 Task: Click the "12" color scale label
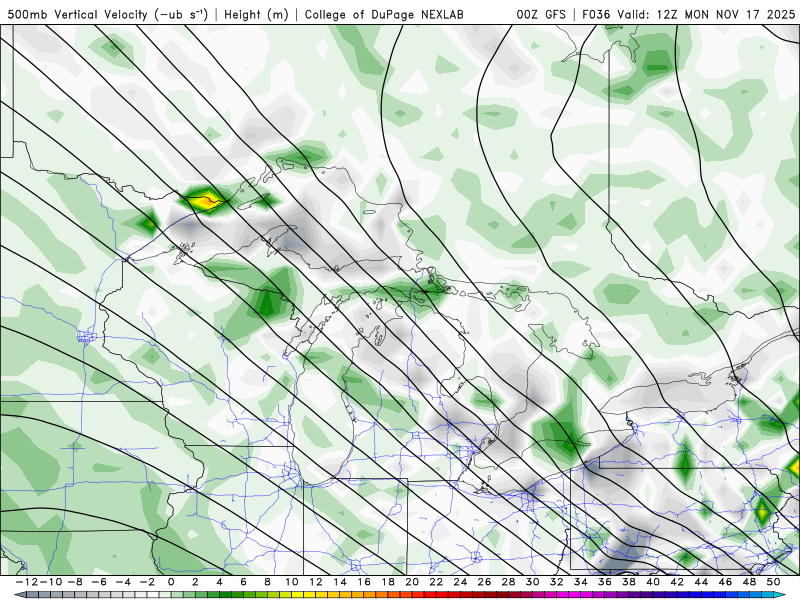(316, 582)
